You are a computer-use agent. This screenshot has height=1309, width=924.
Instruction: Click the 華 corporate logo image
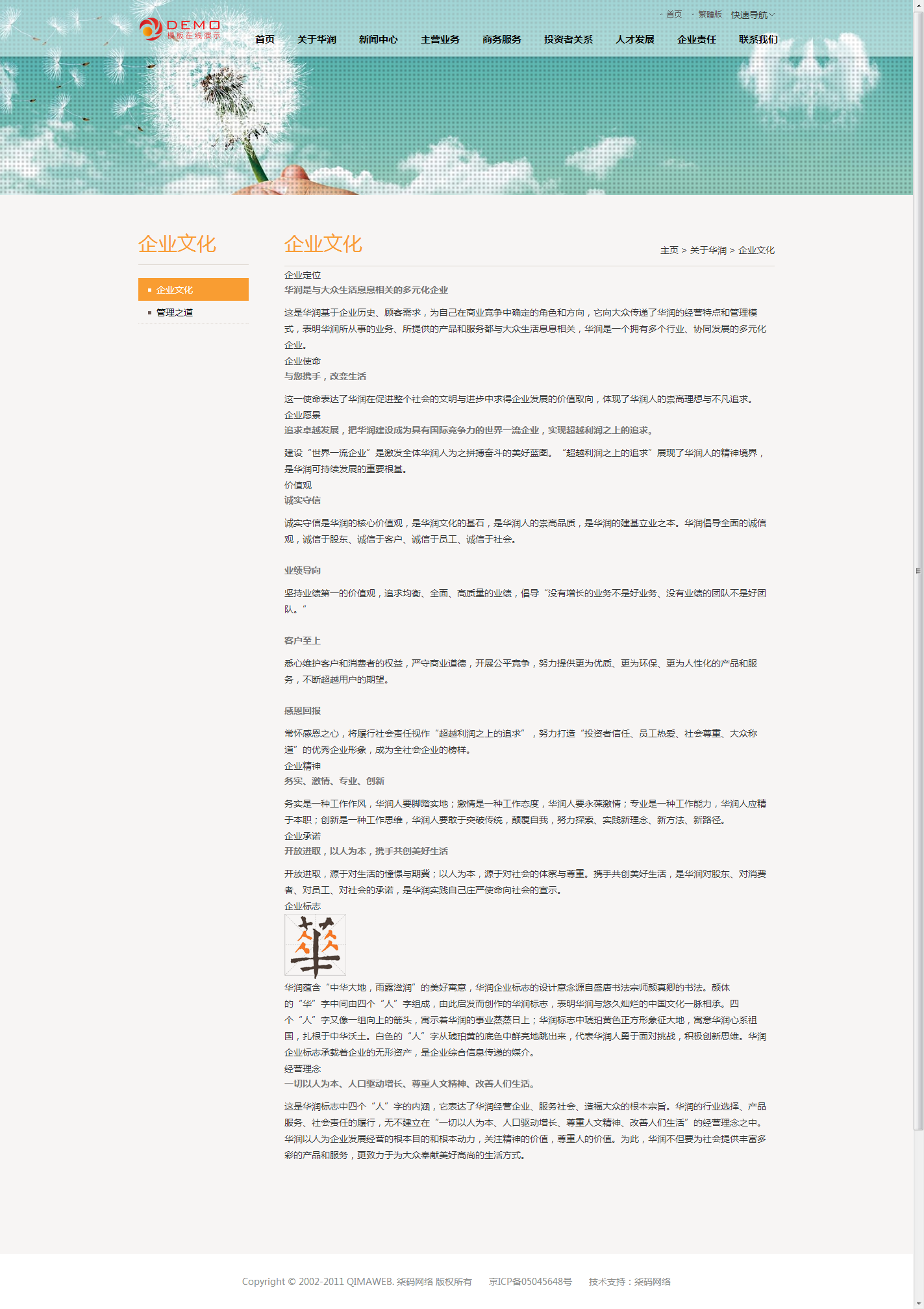pyautogui.click(x=315, y=945)
